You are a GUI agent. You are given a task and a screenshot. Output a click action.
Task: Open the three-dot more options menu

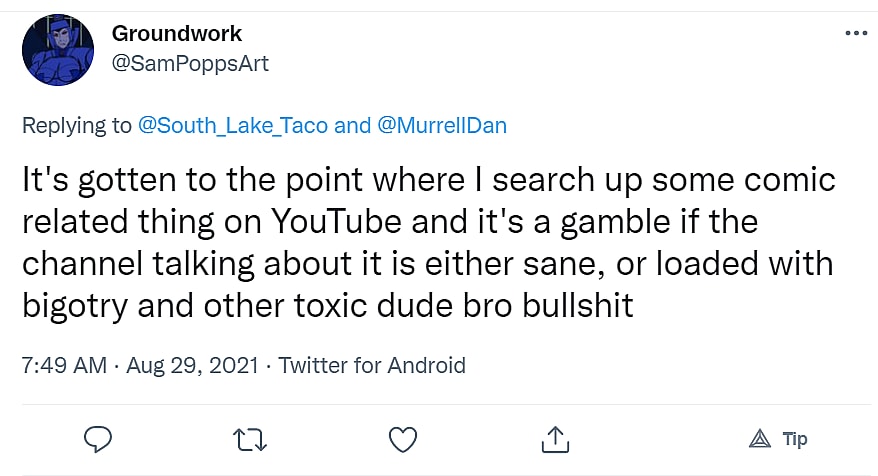[x=856, y=32]
